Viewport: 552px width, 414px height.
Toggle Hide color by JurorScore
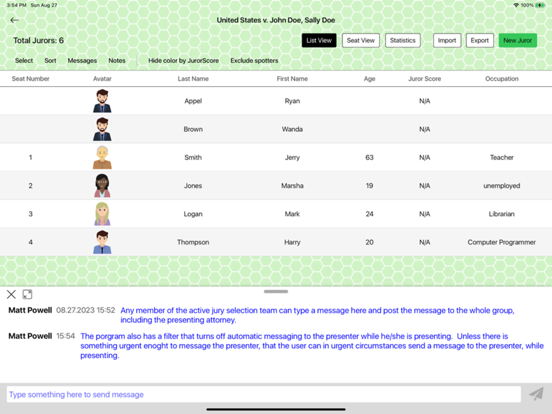(183, 61)
